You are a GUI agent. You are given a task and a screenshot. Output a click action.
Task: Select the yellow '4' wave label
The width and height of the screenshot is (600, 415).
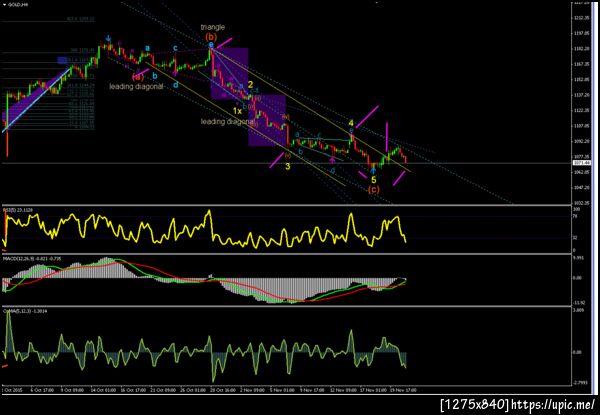click(x=351, y=123)
